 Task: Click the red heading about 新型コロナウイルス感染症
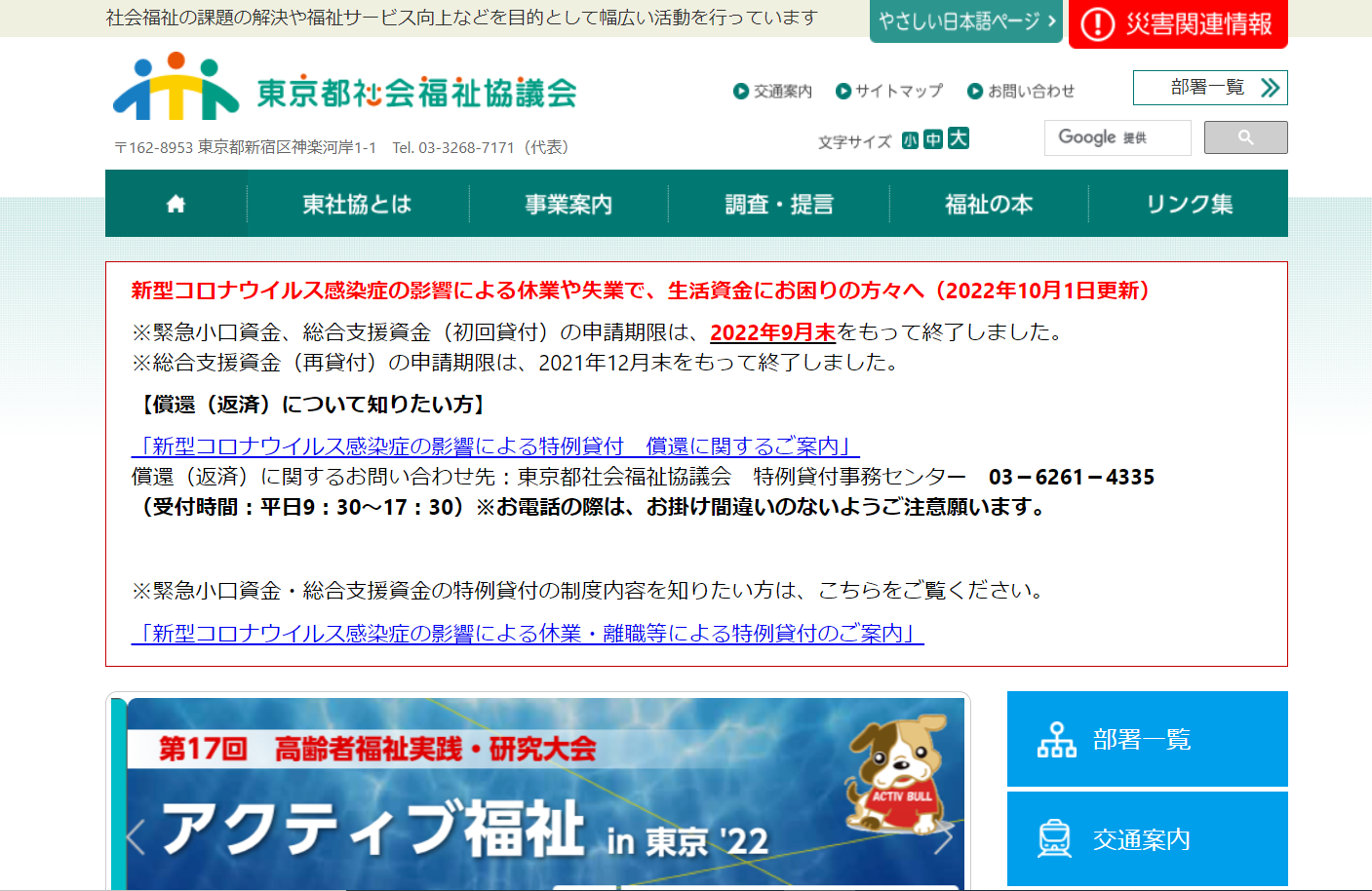(645, 291)
